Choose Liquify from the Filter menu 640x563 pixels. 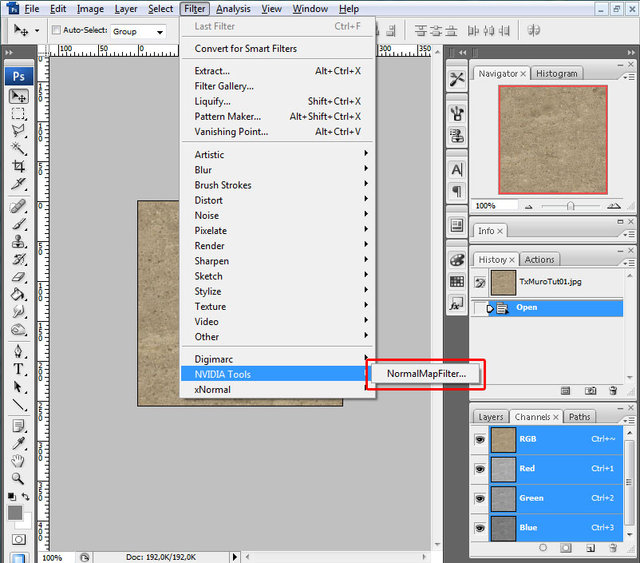[x=212, y=101]
